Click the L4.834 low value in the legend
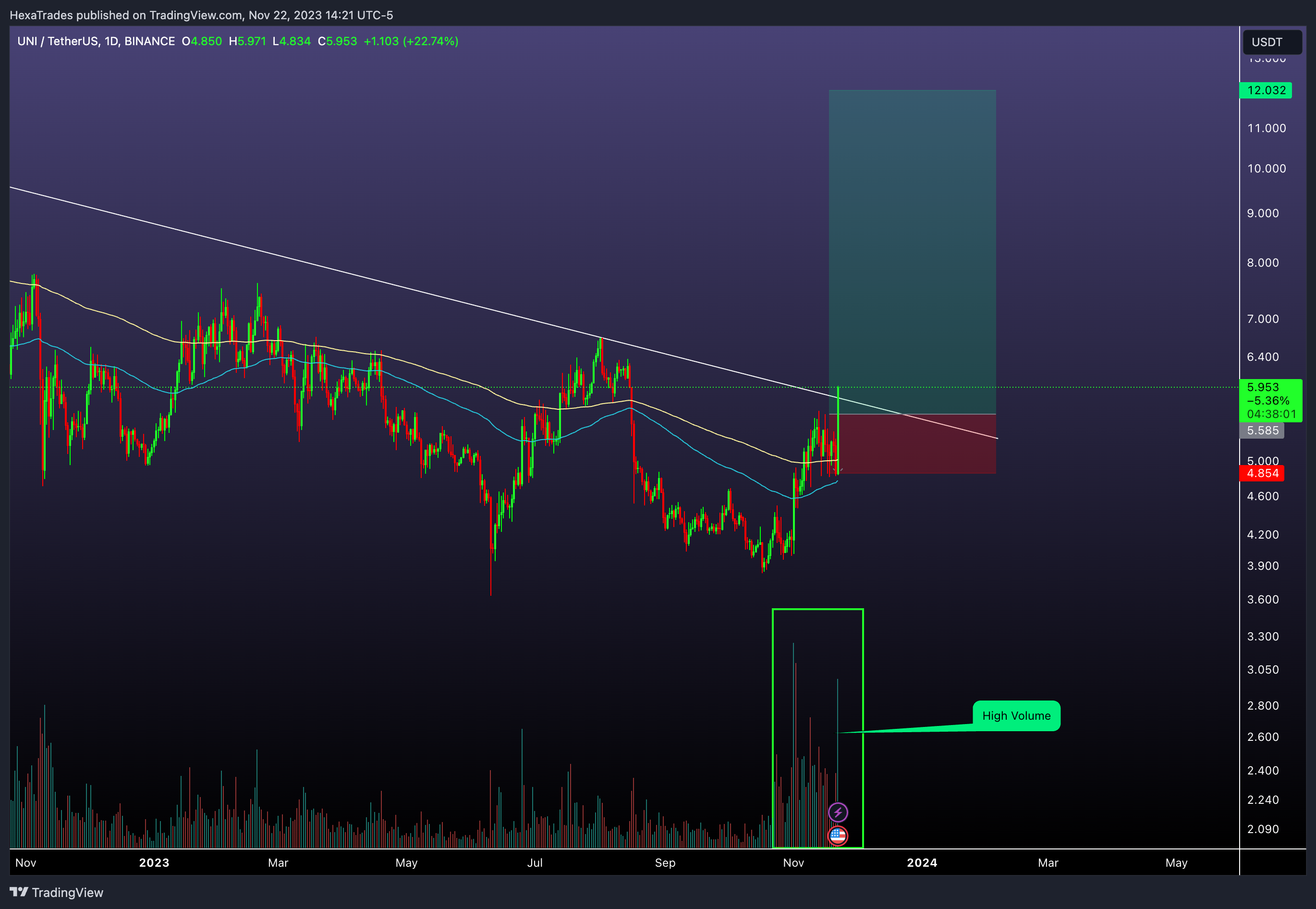Screen dimensions: 1316x909 292,41
